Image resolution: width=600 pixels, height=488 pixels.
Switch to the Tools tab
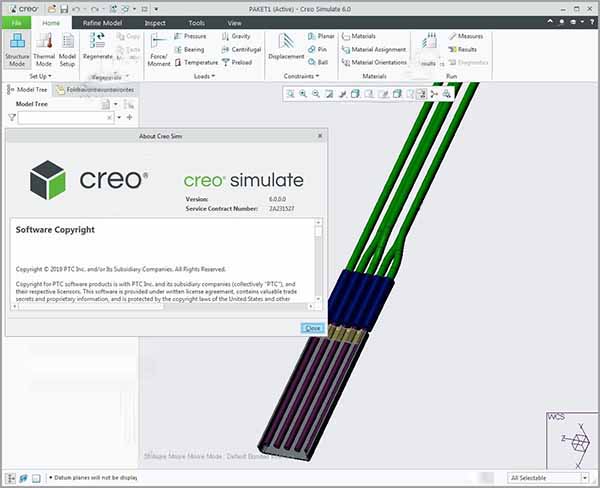click(196, 23)
